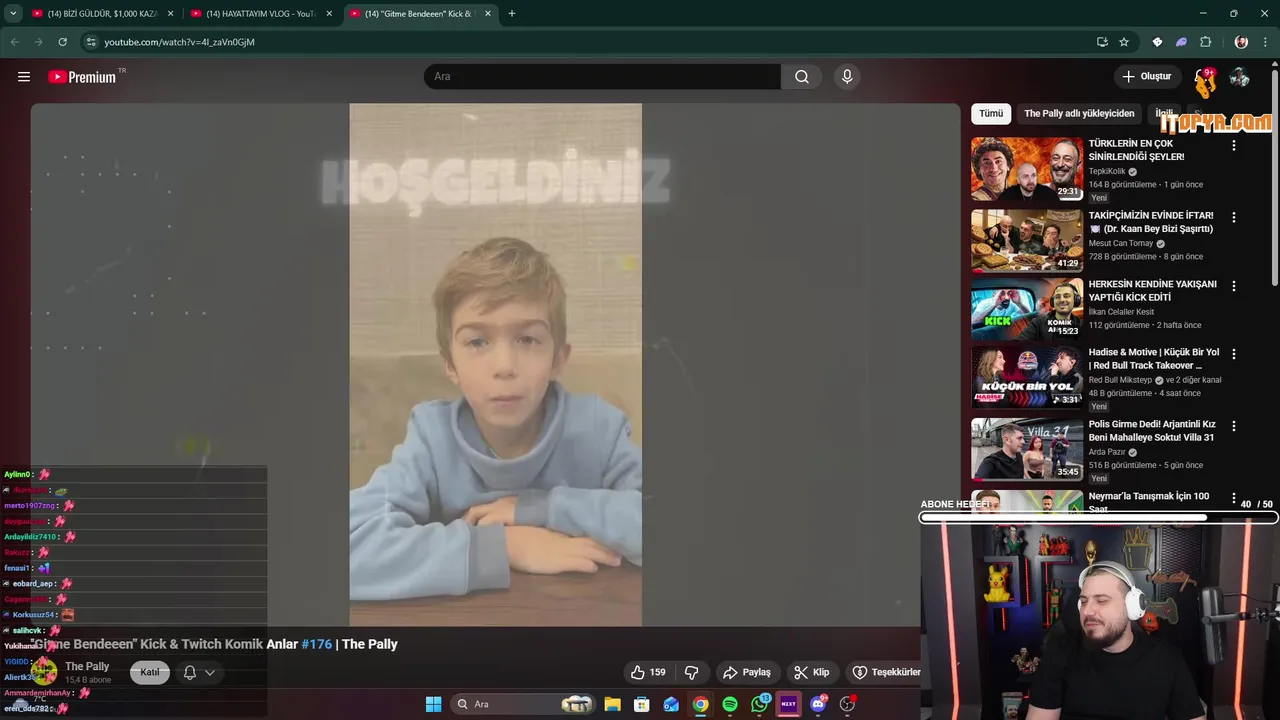Click the YouTube search magnifier button
1280x720 pixels.
click(802, 77)
